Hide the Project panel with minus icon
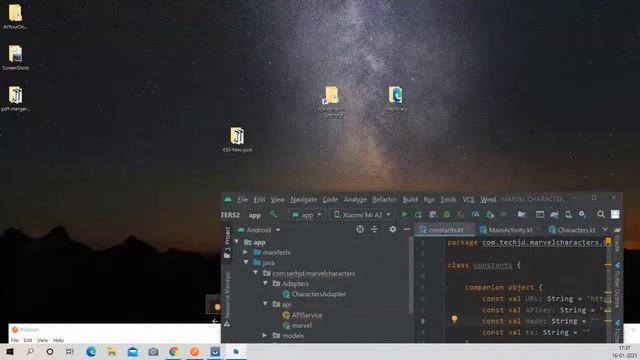The image size is (640, 360). [x=407, y=229]
